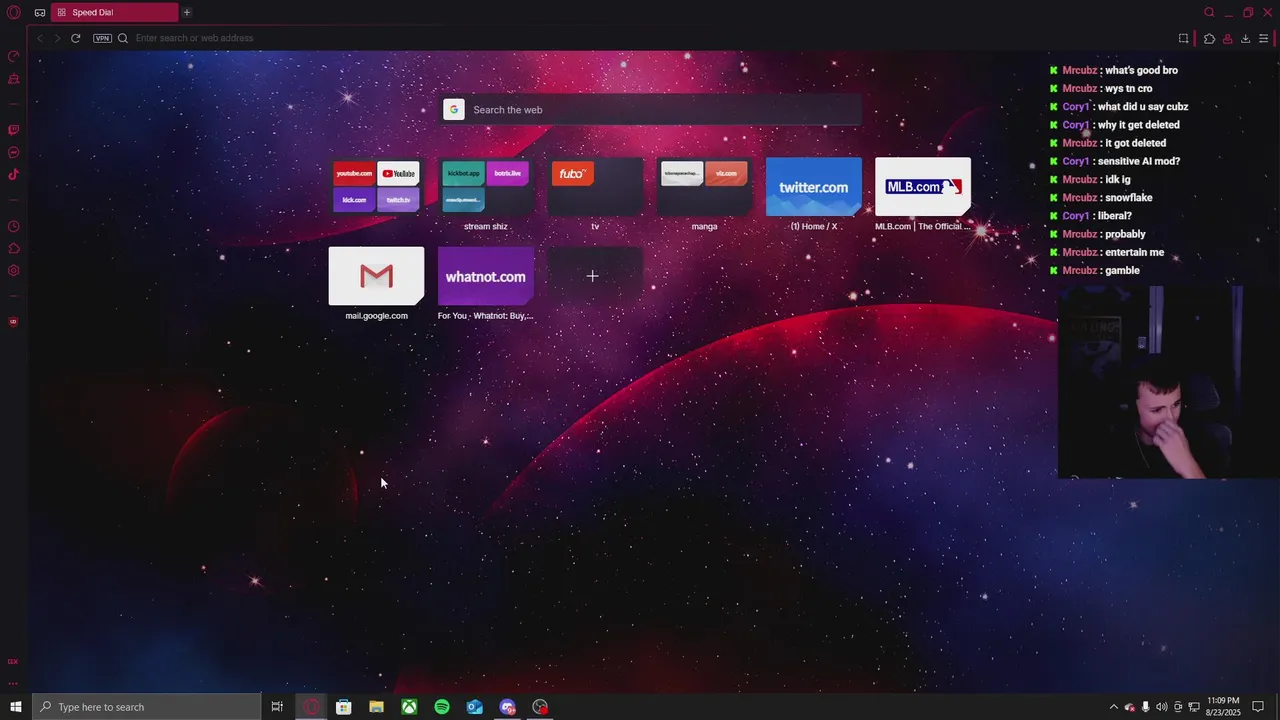Open GX Cleaner in sidebar
This screenshot has height=720, width=1280.
click(13, 79)
